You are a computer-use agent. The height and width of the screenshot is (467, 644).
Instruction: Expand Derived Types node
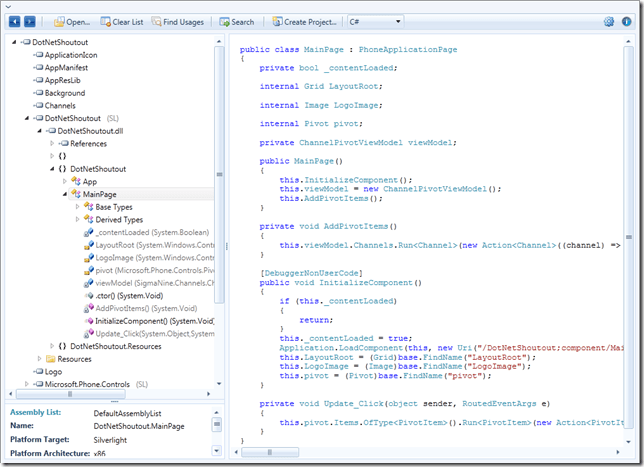click(78, 220)
